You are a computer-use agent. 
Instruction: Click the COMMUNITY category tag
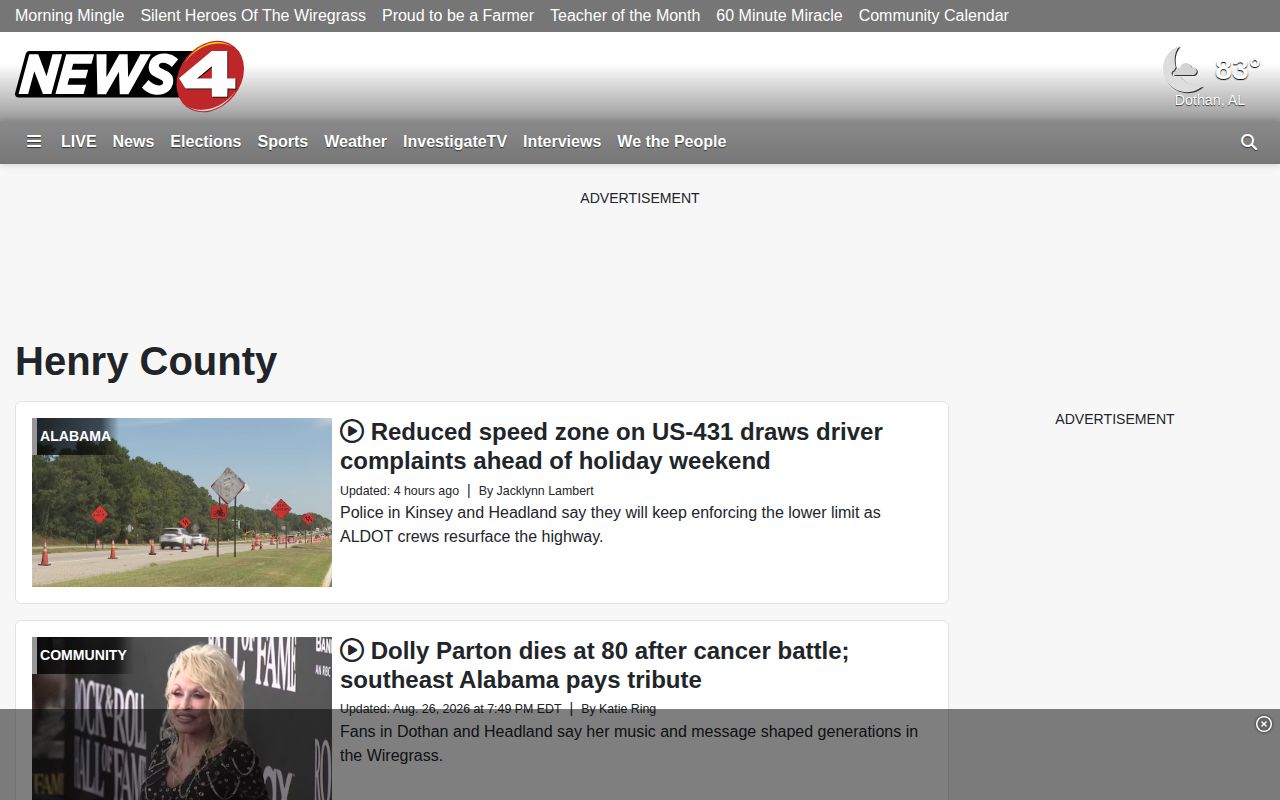point(84,655)
